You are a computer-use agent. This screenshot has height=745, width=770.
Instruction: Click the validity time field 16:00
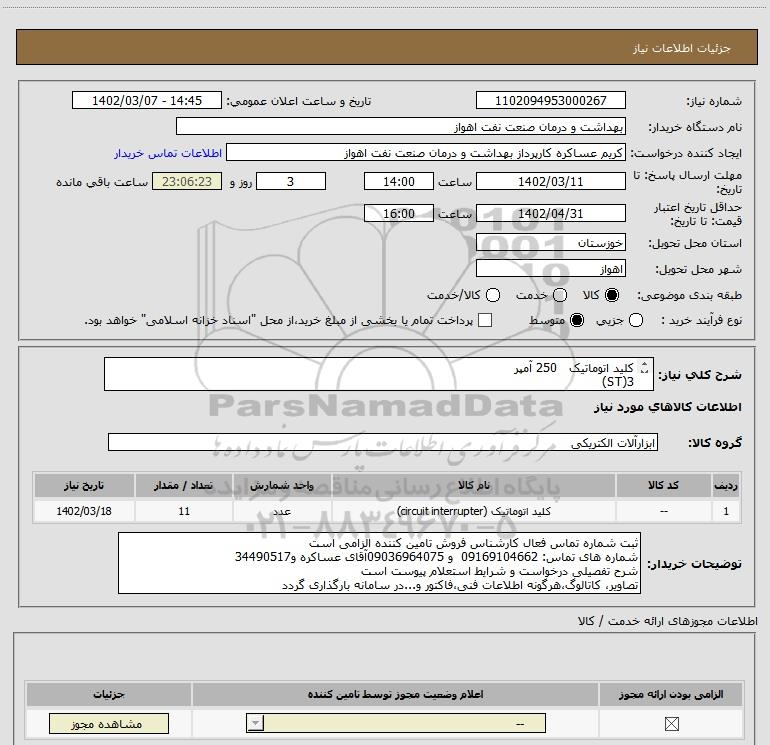[399, 213]
